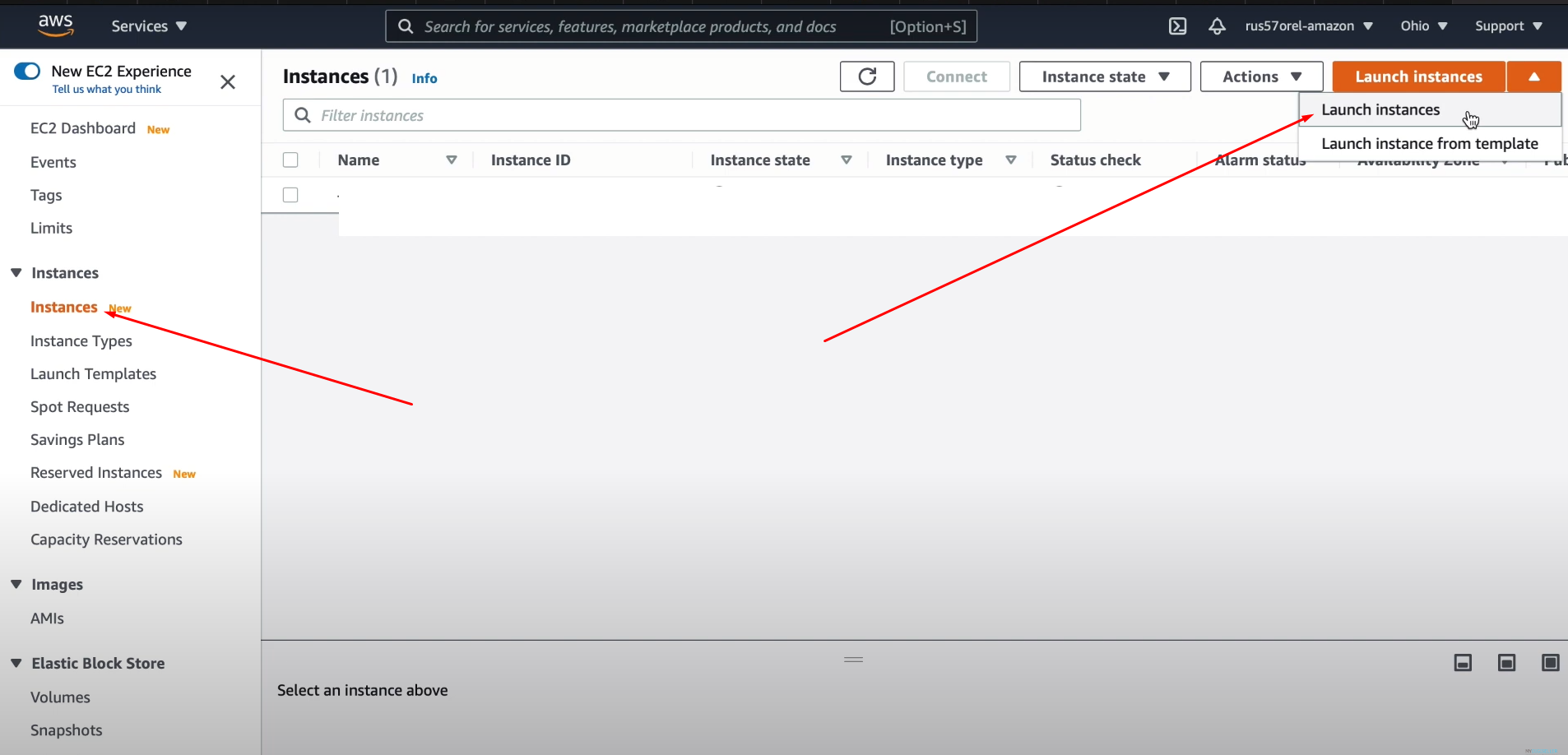
Task: Open the Instance state dropdown
Action: point(1105,76)
